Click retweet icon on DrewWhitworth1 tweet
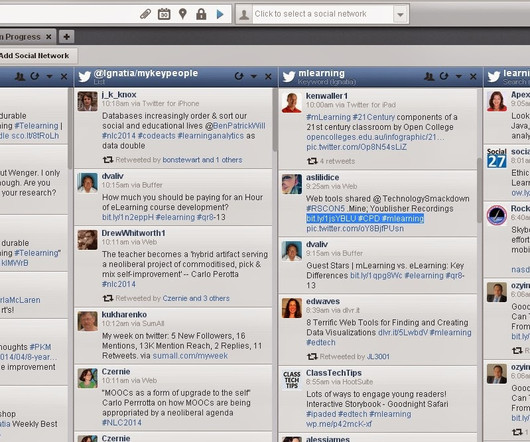 point(108,298)
